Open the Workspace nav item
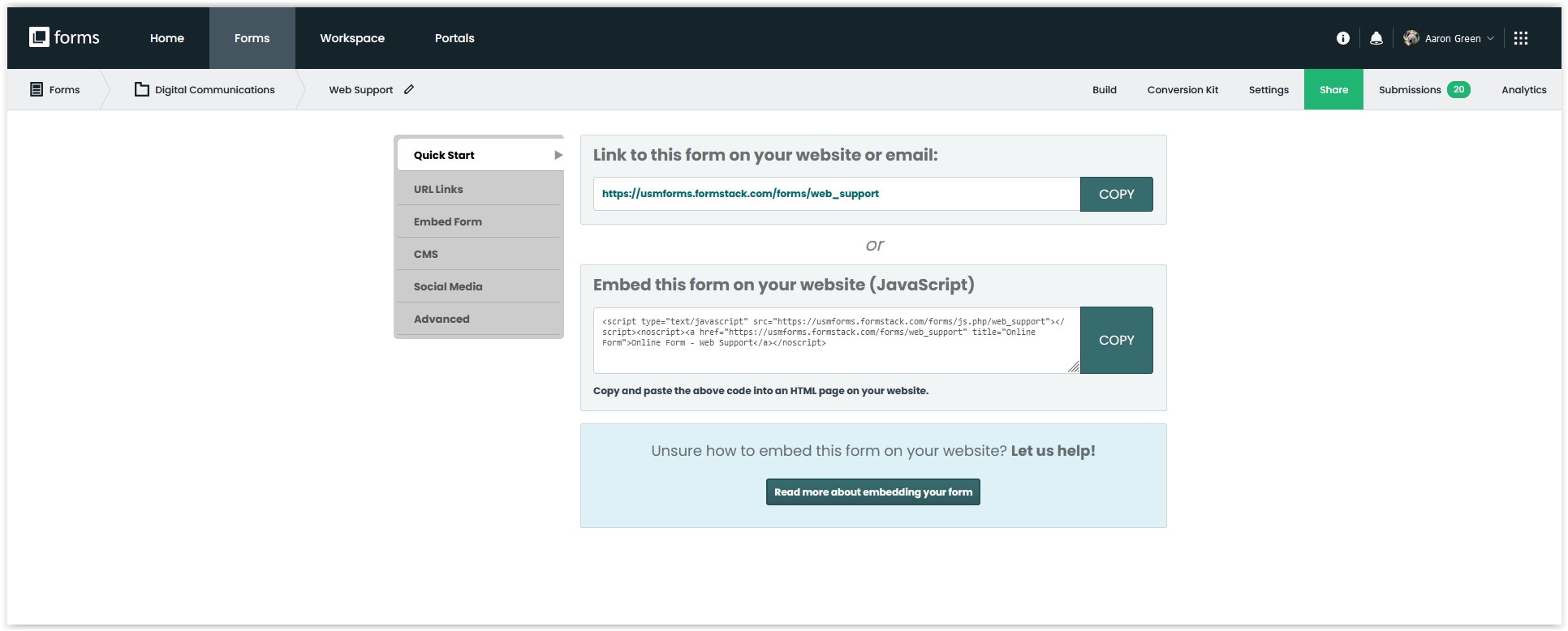The height and width of the screenshot is (631, 1568). tap(352, 38)
